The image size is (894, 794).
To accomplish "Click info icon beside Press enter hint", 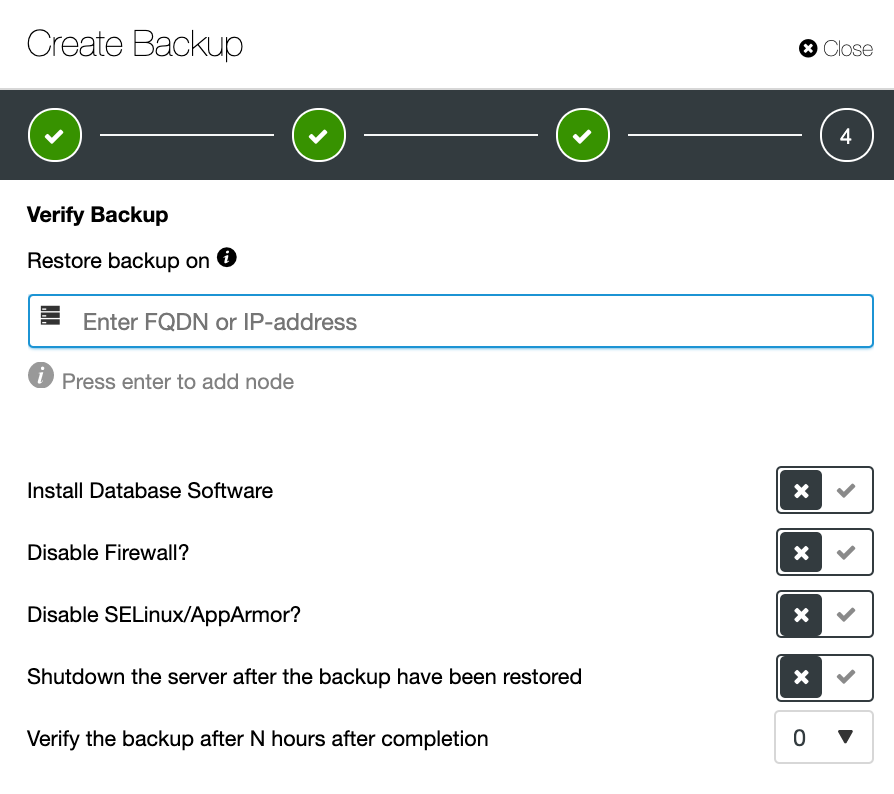I will click(x=41, y=376).
